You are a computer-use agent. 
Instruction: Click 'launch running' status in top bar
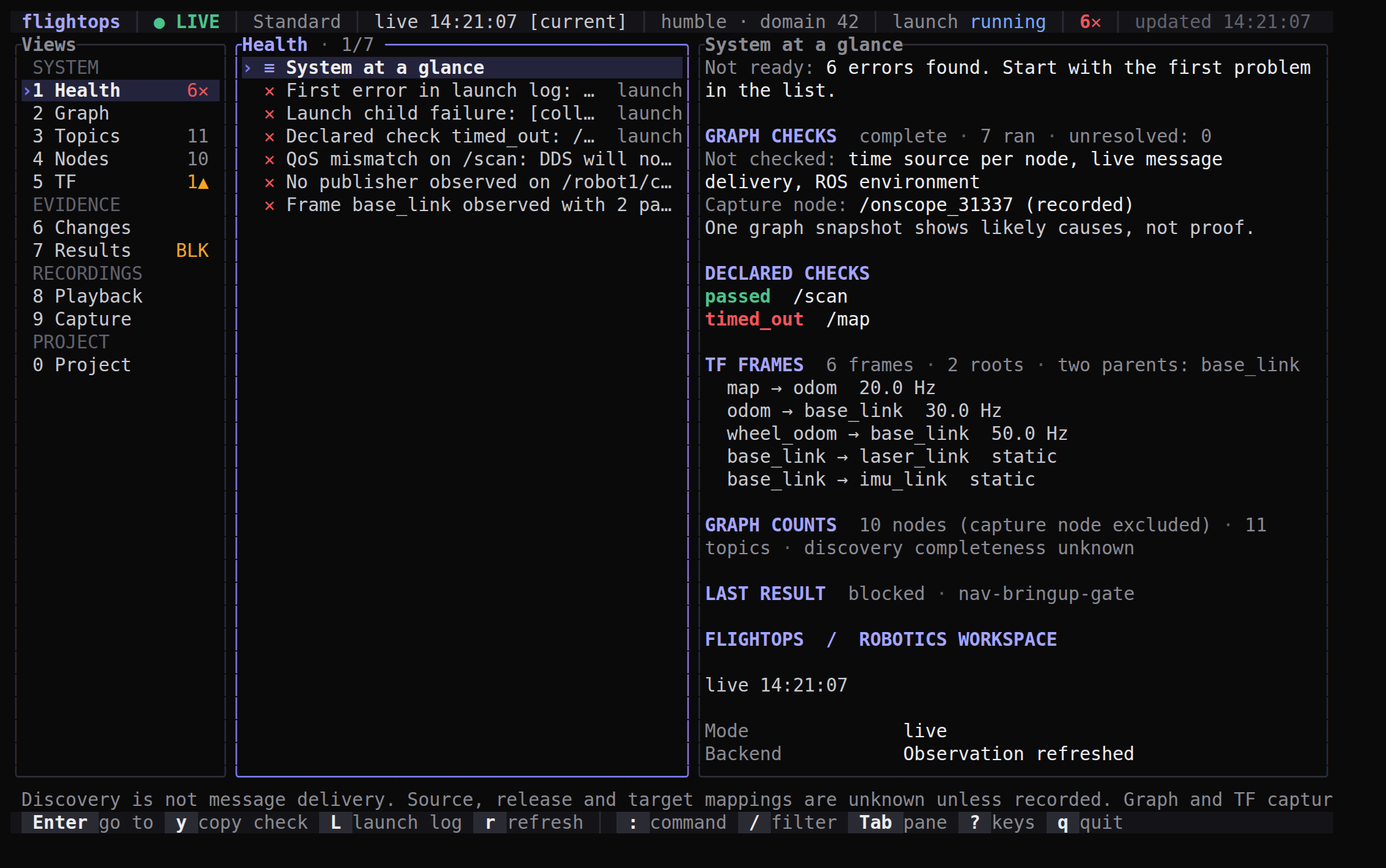[x=969, y=22]
